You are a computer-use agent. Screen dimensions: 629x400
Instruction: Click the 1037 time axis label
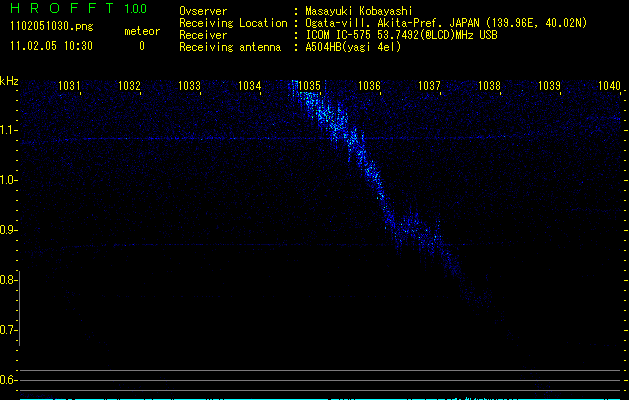tap(429, 85)
